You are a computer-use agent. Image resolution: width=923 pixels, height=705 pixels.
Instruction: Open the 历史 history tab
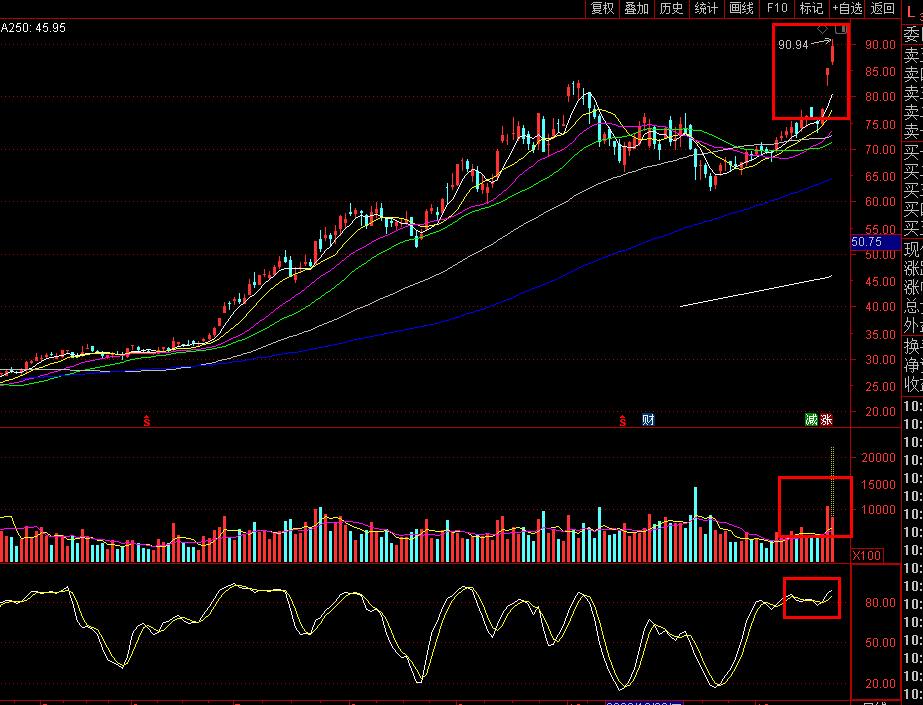[671, 9]
